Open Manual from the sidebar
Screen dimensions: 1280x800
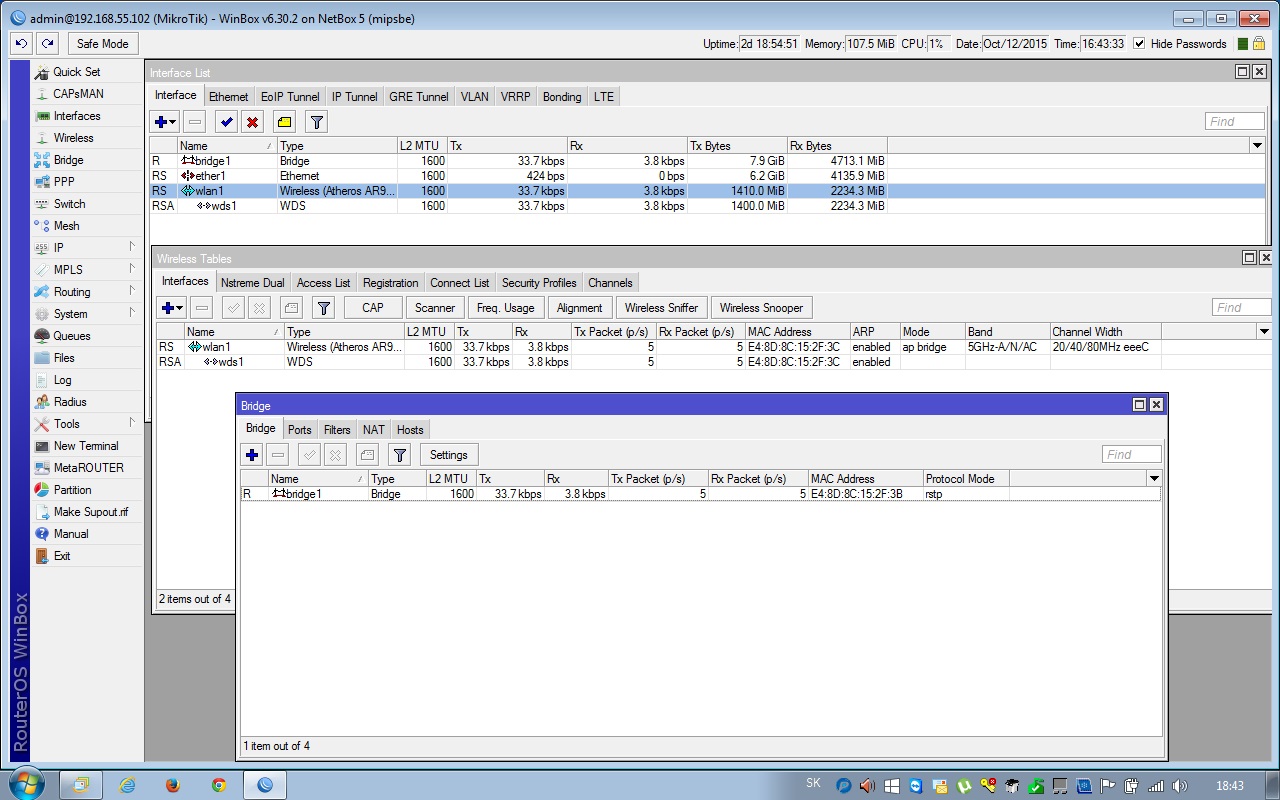pos(71,534)
